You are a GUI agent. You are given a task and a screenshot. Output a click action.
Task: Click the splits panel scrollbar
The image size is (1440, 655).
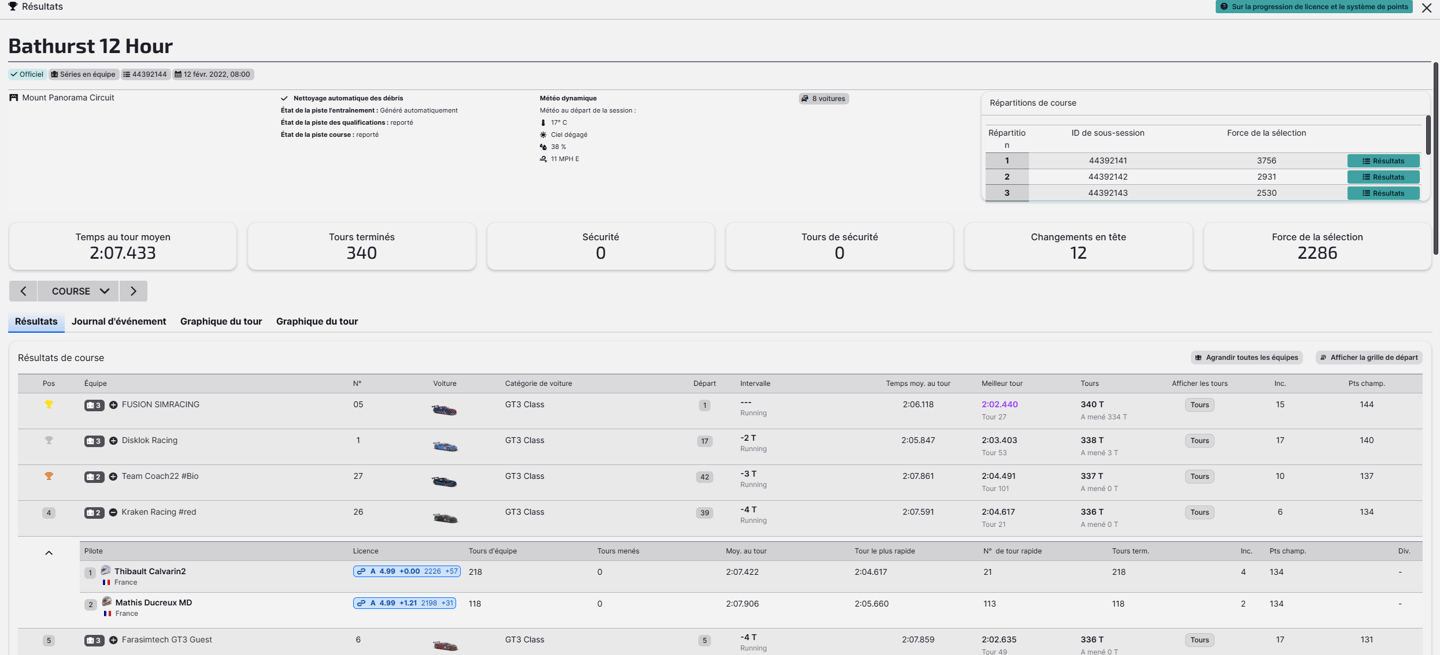click(x=1427, y=135)
